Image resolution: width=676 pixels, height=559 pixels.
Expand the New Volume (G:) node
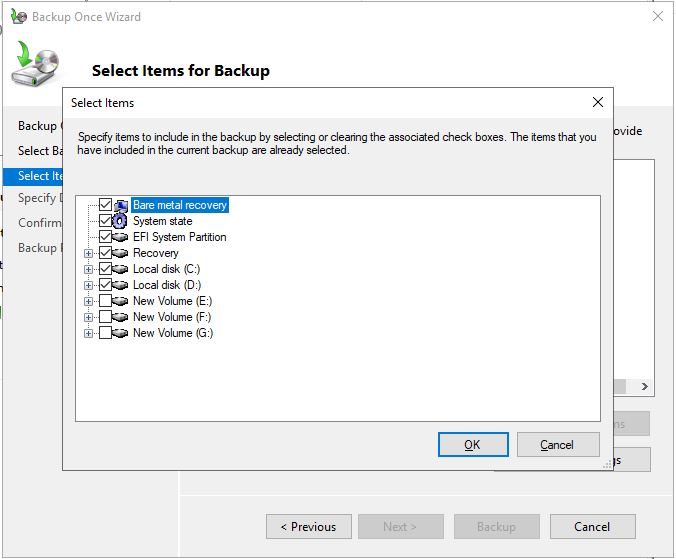point(89,333)
